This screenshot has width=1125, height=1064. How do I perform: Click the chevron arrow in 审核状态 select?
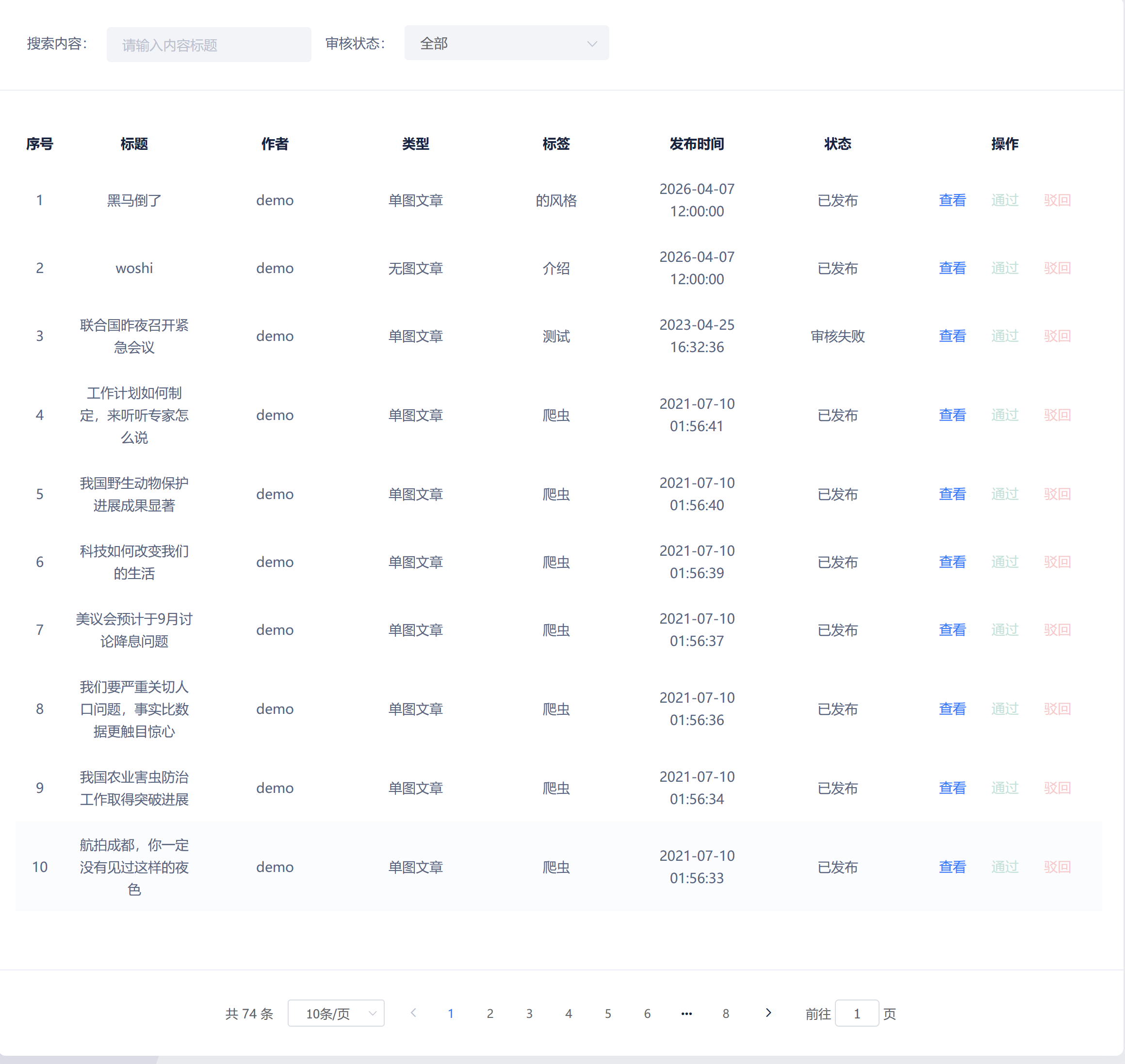click(x=592, y=44)
